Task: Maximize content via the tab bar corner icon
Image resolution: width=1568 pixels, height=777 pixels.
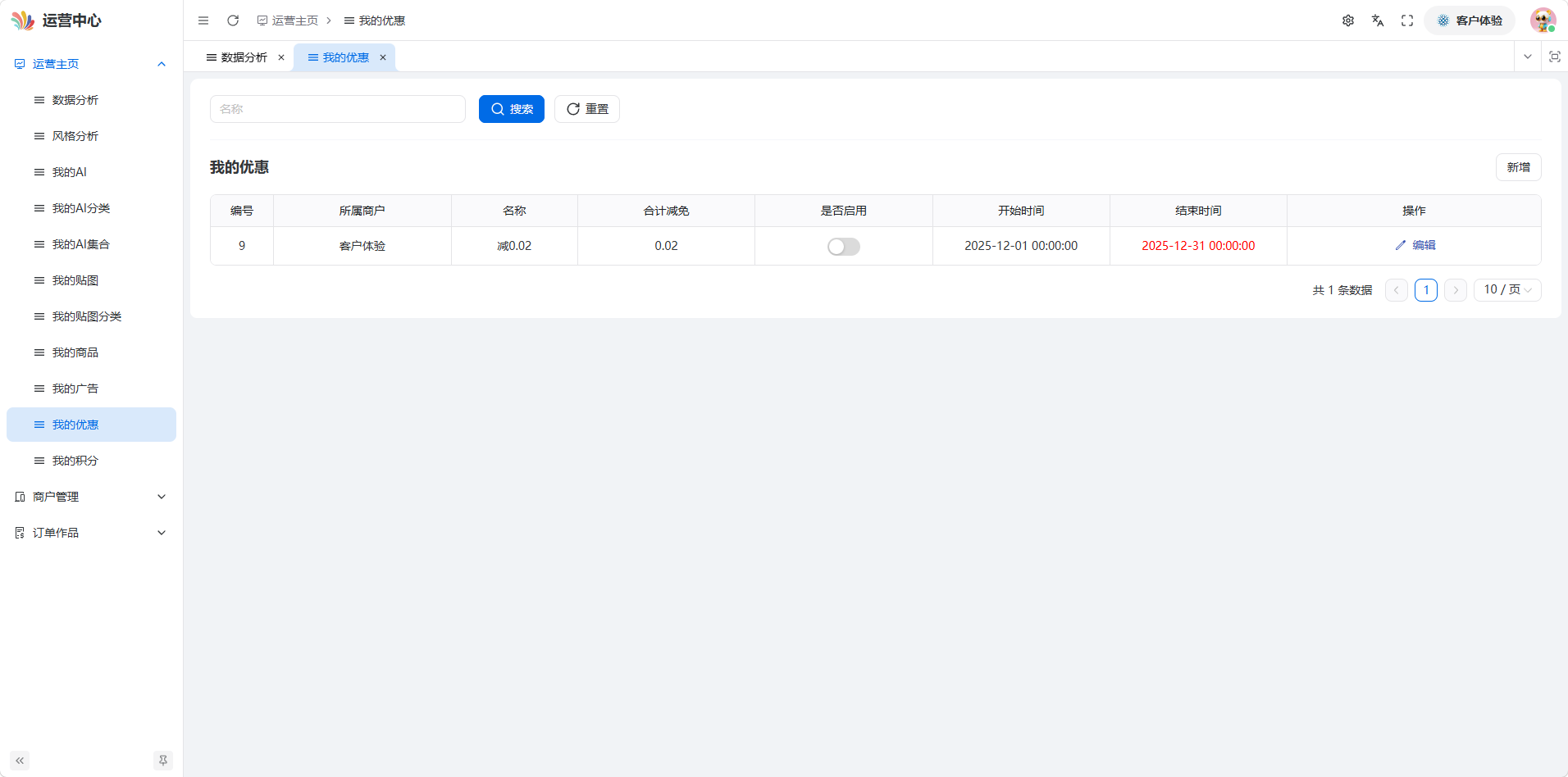Action: pyautogui.click(x=1554, y=57)
